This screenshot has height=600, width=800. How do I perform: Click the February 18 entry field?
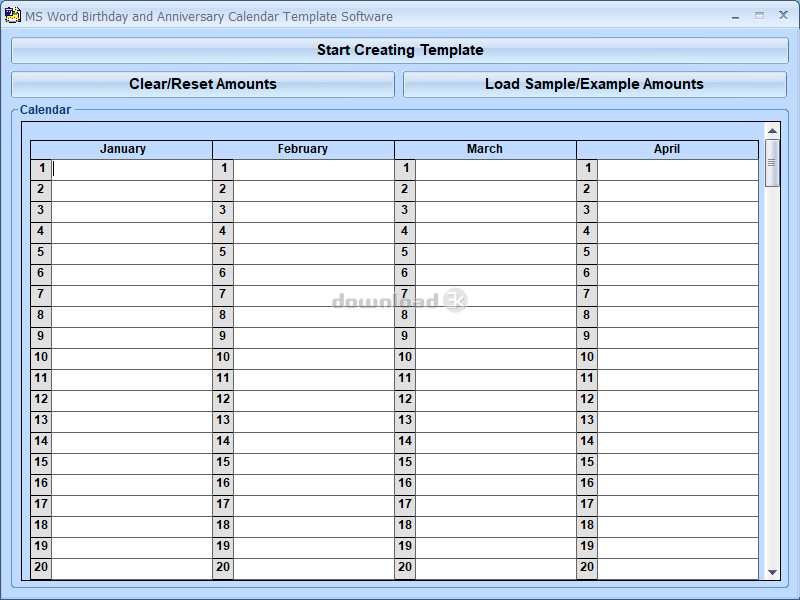coord(314,527)
